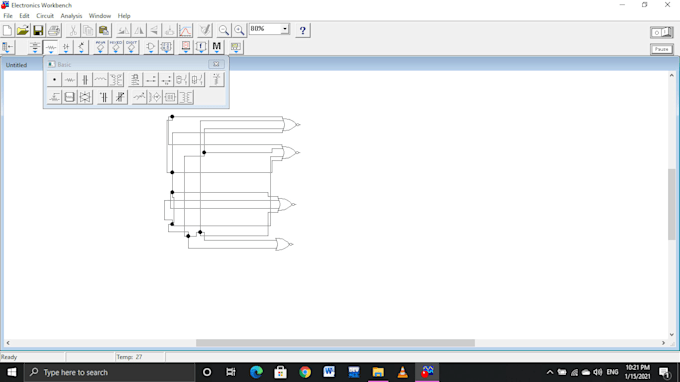The image size is (680, 382).
Task: Open the Controls parts bin
Action: 201,47
